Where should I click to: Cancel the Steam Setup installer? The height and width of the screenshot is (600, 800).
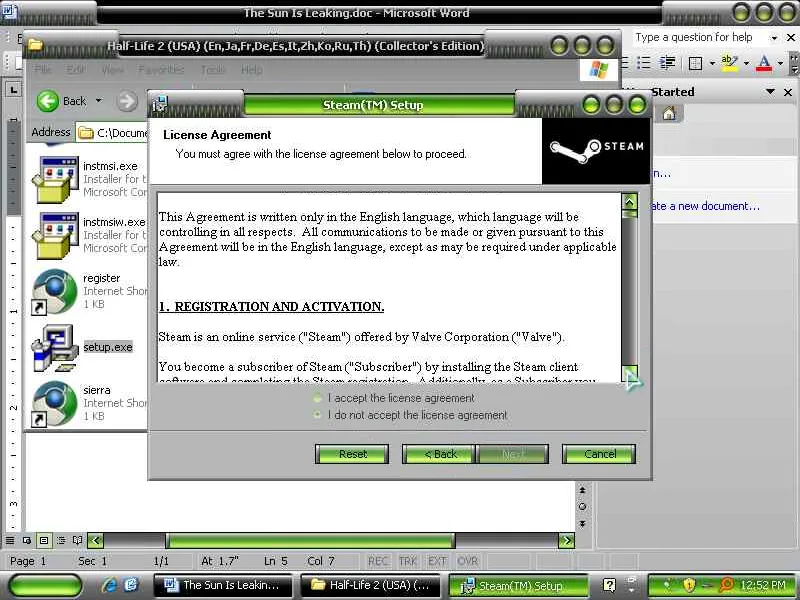[599, 454]
